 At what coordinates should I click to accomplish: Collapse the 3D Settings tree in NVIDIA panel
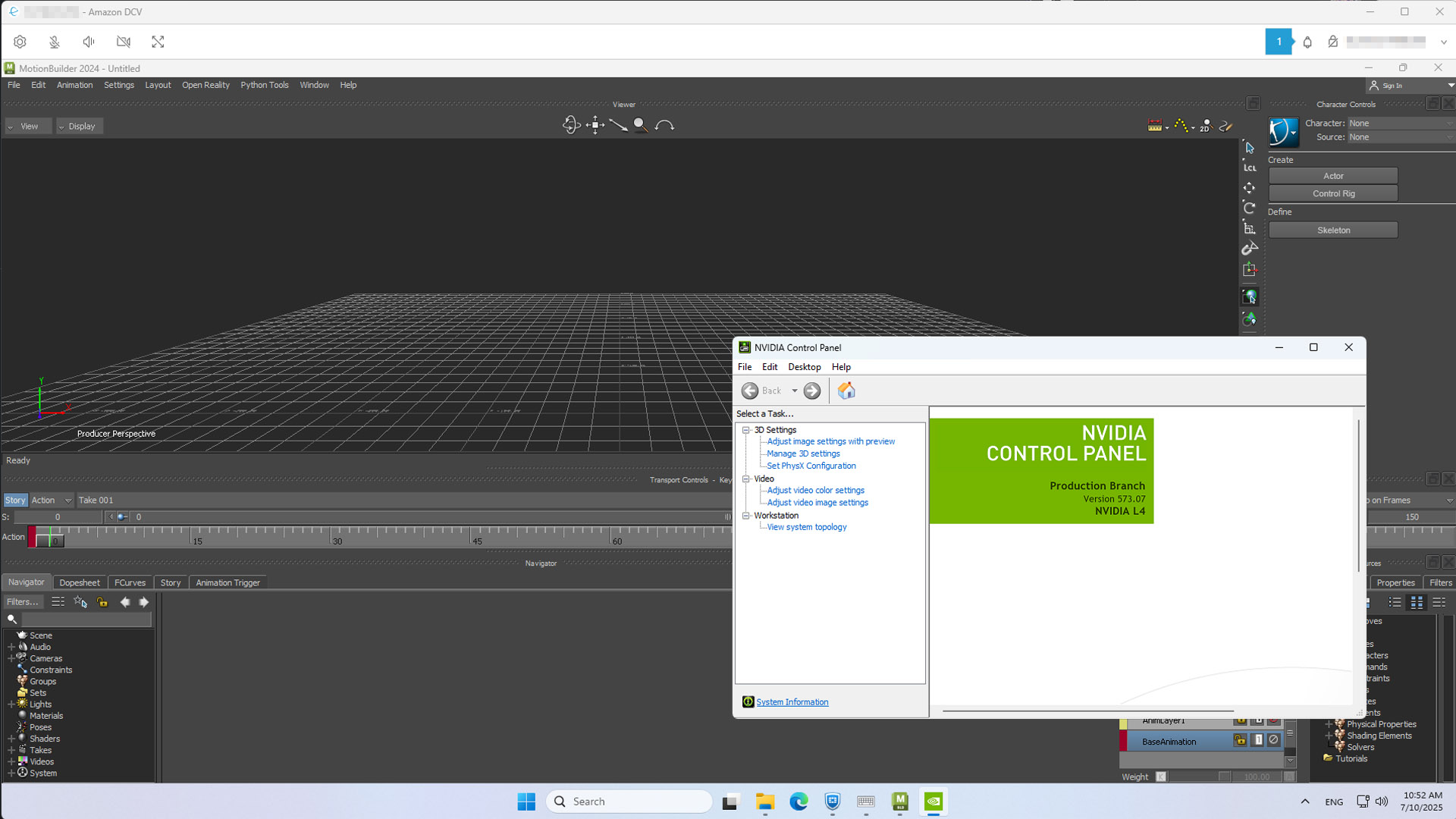click(x=746, y=430)
